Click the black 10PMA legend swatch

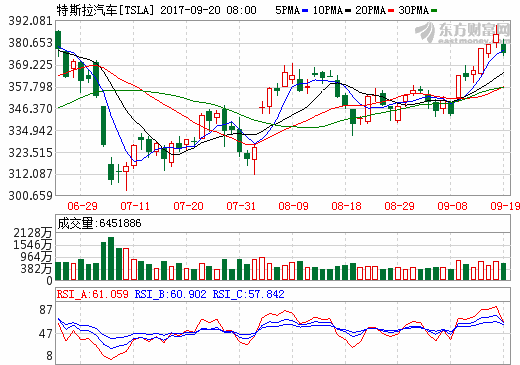[x=348, y=11]
